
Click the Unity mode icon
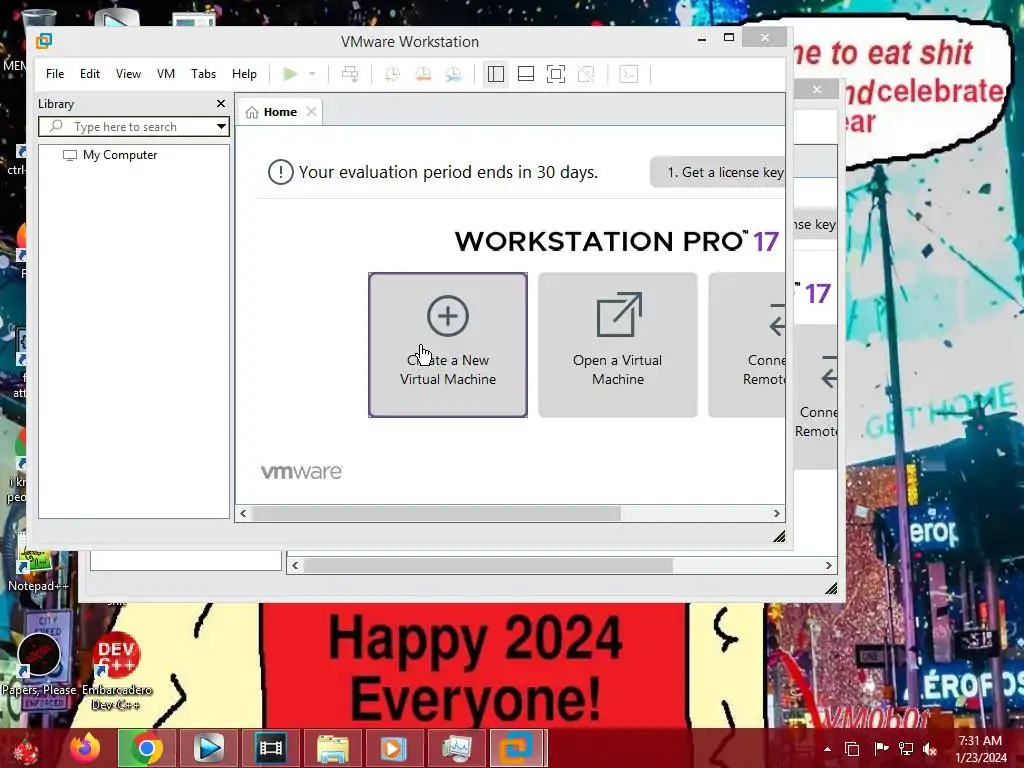[586, 74]
